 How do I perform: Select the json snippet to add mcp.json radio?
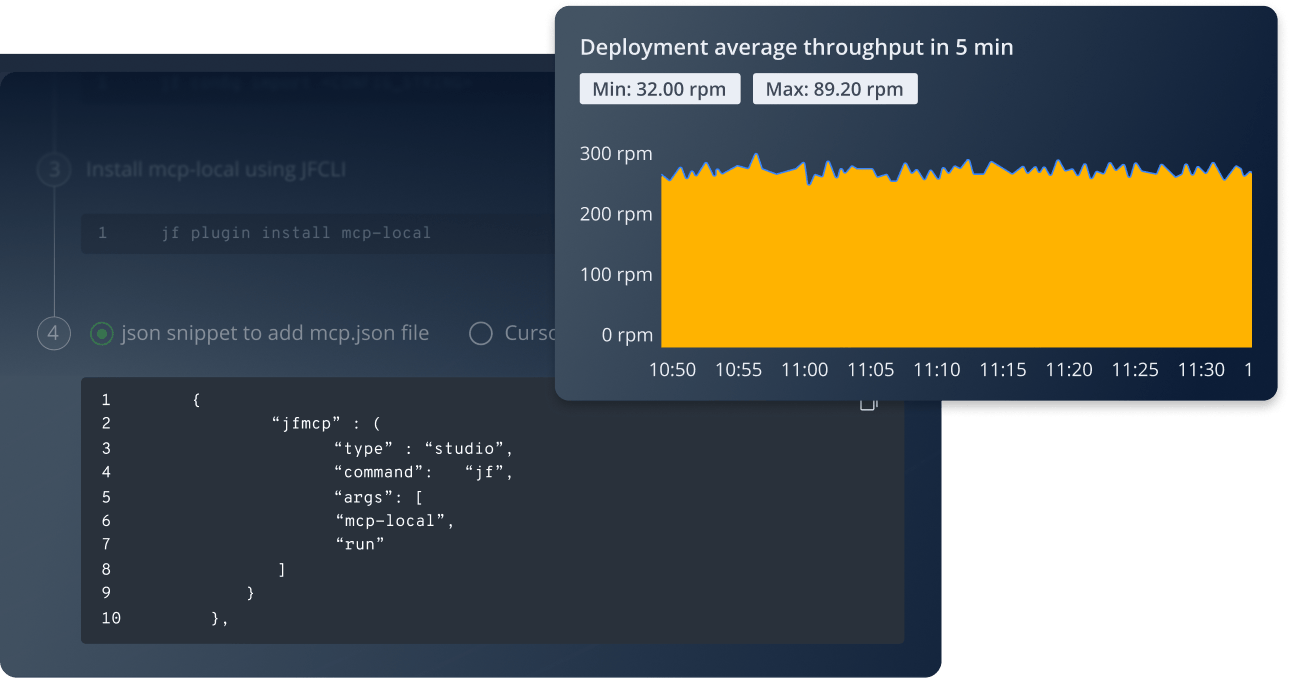[101, 333]
